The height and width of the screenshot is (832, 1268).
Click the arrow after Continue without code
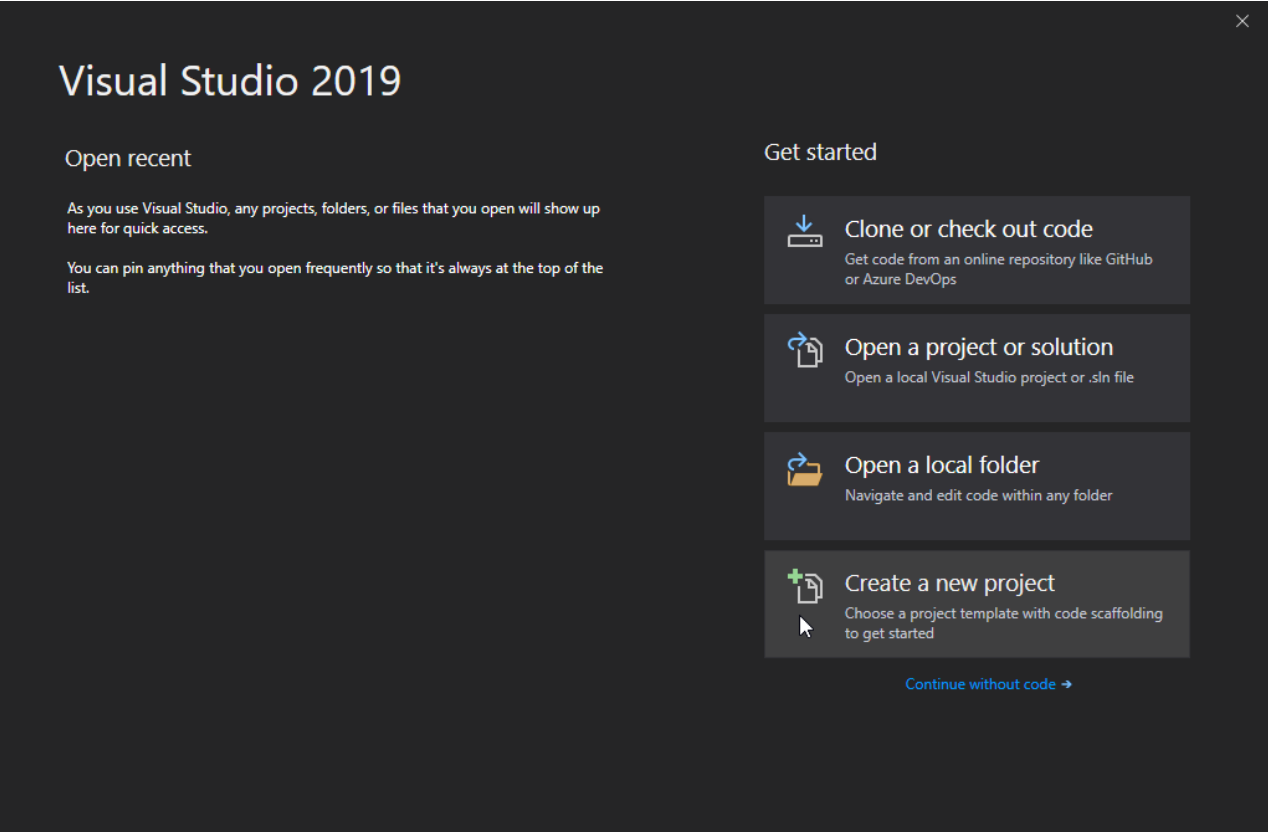[1066, 684]
